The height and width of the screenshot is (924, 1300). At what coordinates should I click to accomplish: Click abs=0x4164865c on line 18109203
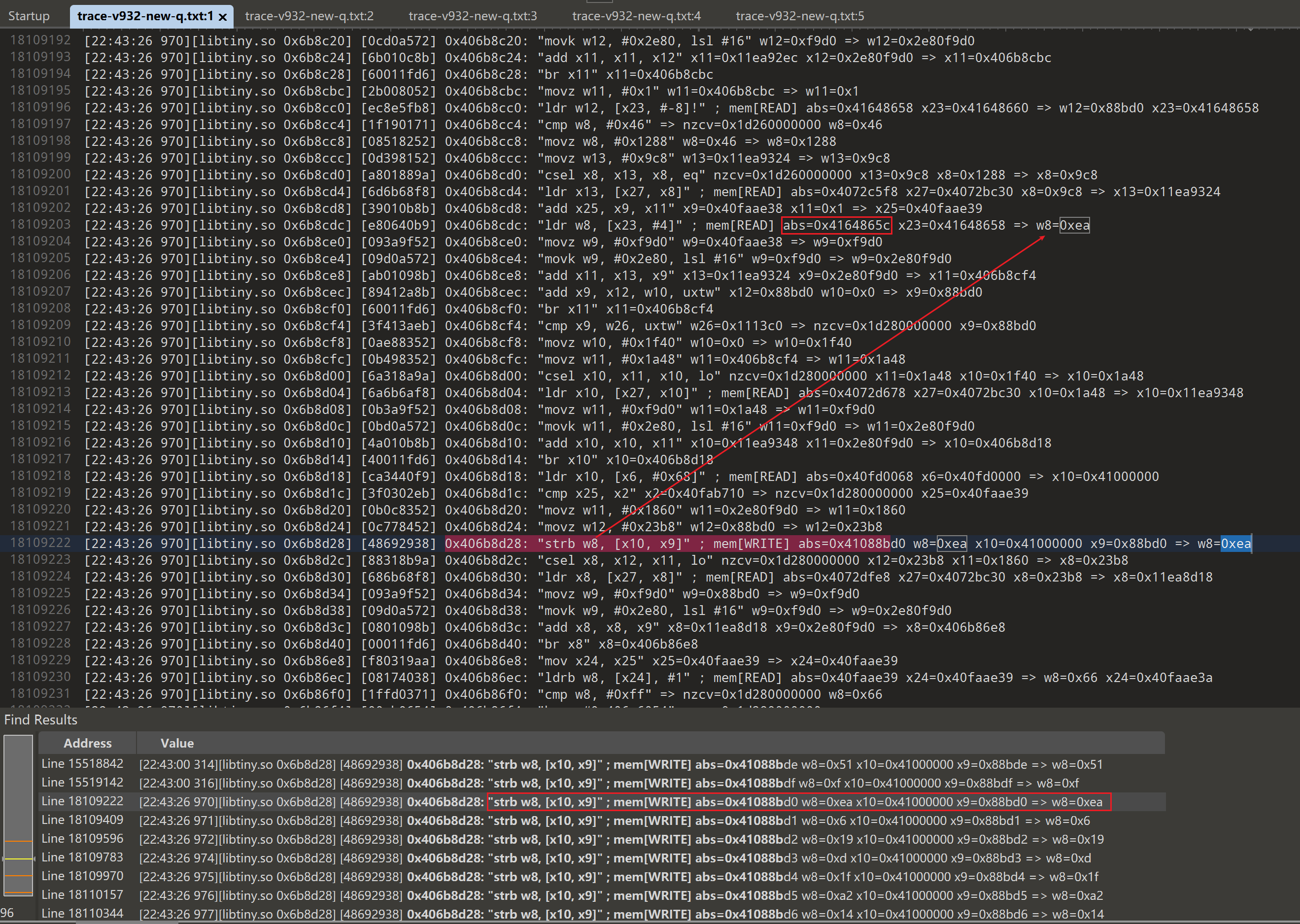click(836, 225)
